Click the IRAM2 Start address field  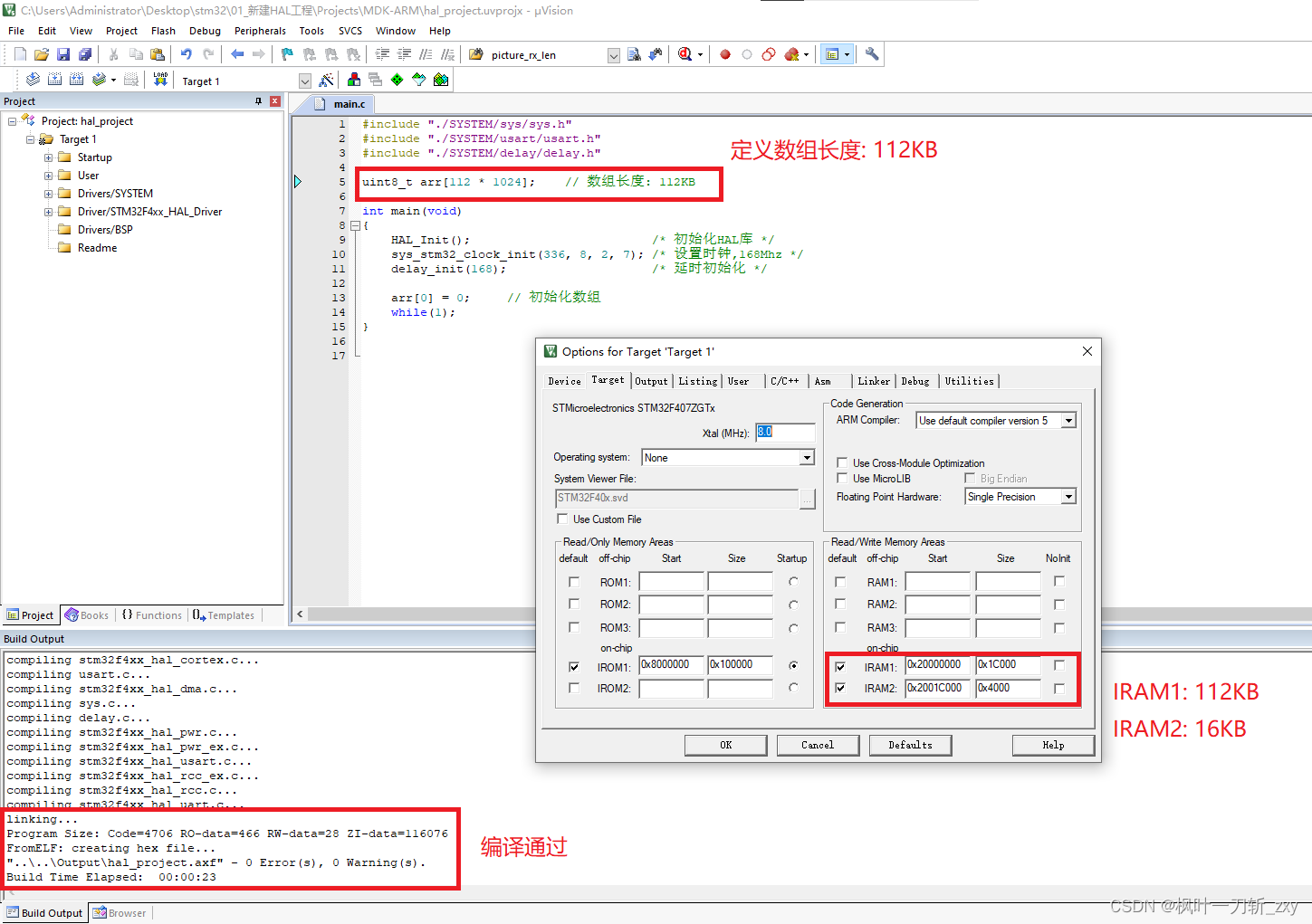tap(937, 688)
